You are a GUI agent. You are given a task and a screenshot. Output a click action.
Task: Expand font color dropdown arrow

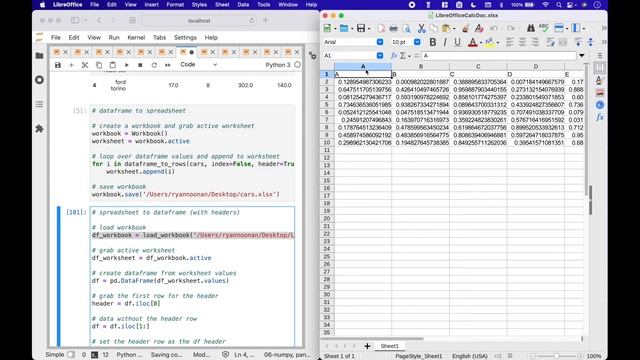tap(481, 42)
